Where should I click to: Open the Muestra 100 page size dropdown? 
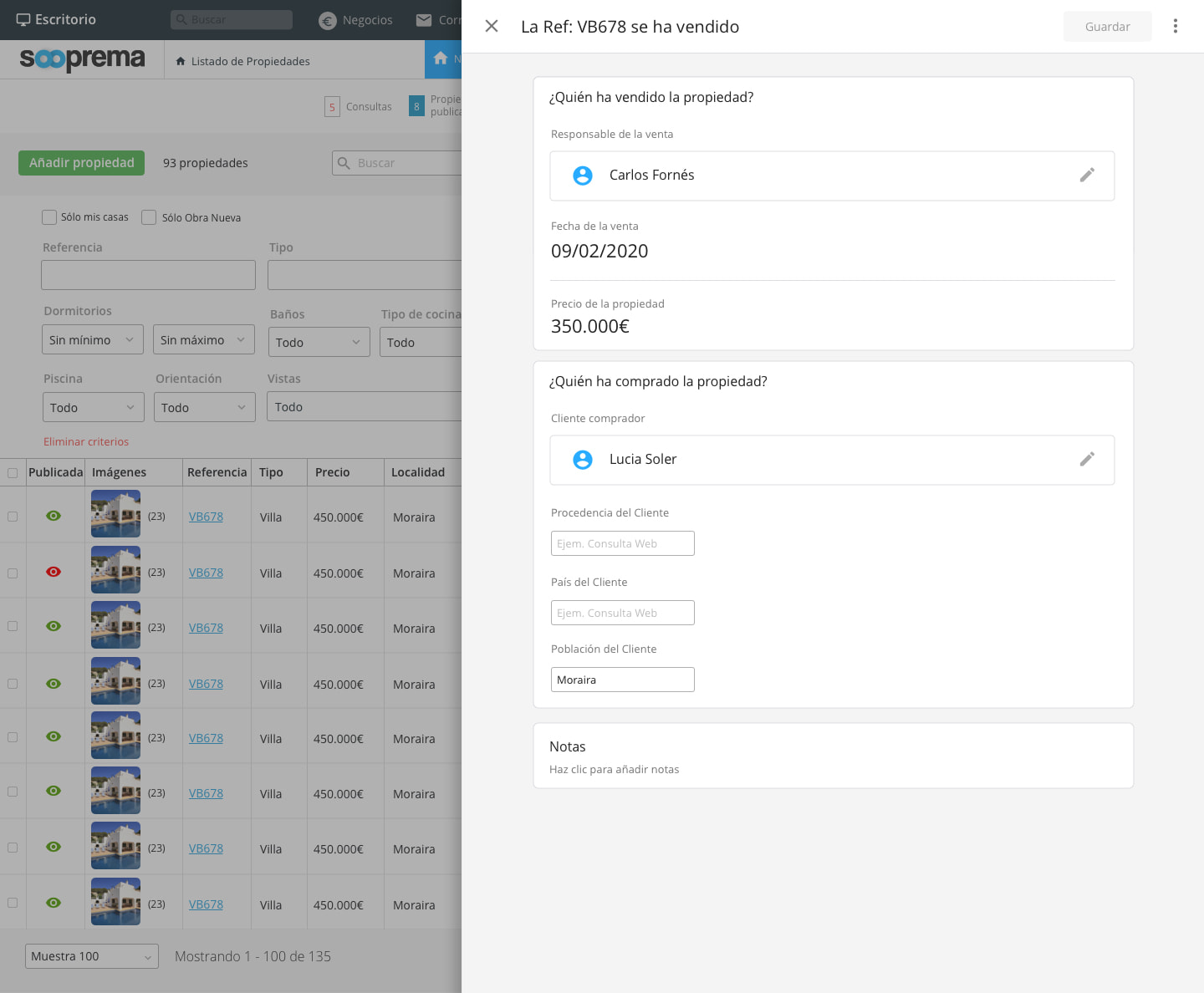coord(91,956)
